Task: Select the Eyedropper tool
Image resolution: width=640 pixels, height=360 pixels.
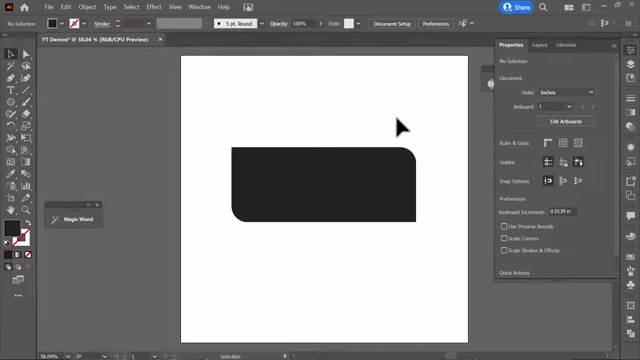Action: [x=11, y=174]
